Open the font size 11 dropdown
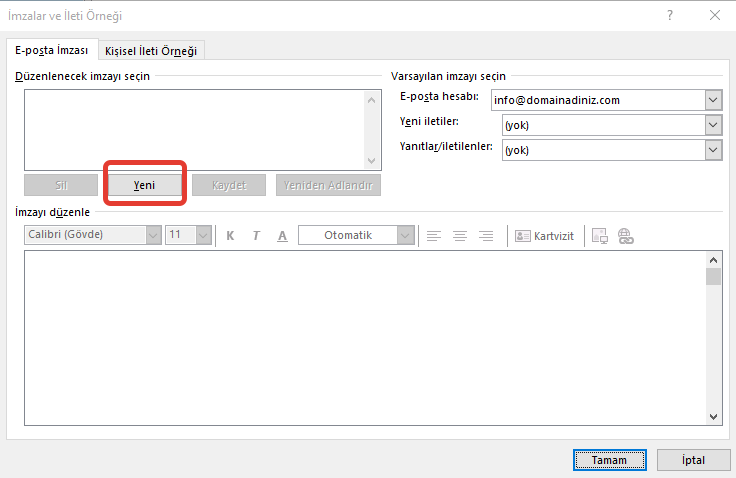Screen dimensions: 736x478 (x=203, y=236)
